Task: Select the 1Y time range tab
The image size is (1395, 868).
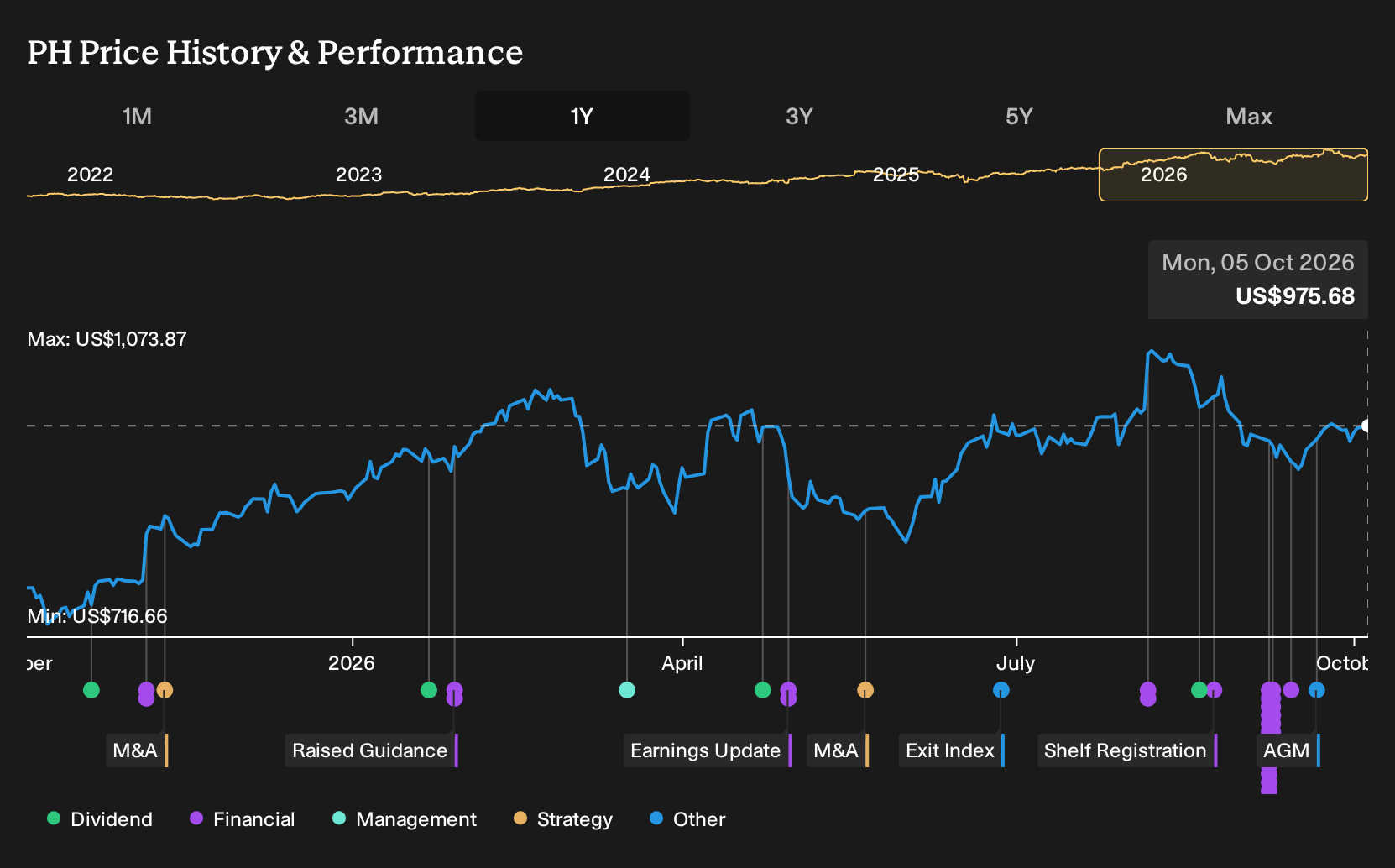Action: 583,116
